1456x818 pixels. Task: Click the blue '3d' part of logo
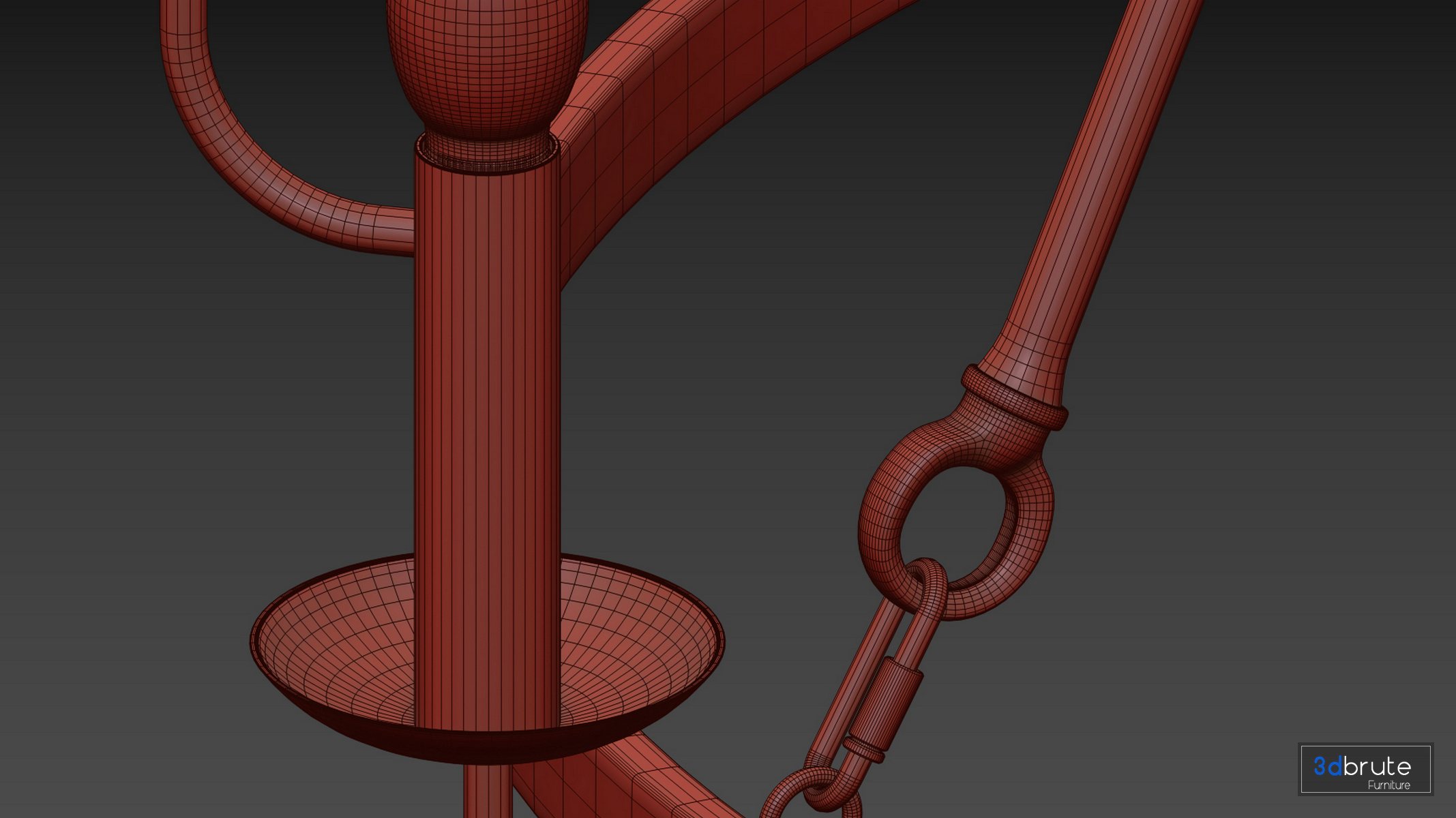click(1328, 766)
